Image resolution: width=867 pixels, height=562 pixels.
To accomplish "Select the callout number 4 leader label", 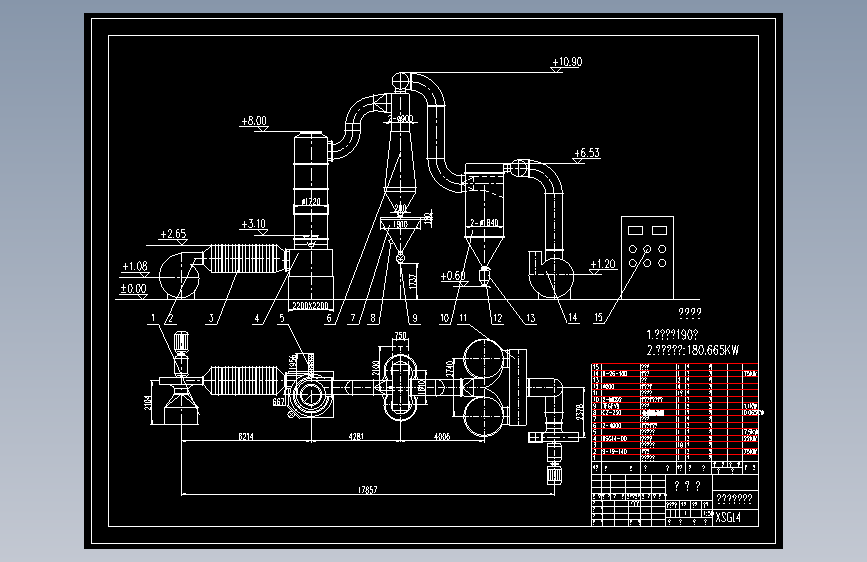I will pos(257,318).
